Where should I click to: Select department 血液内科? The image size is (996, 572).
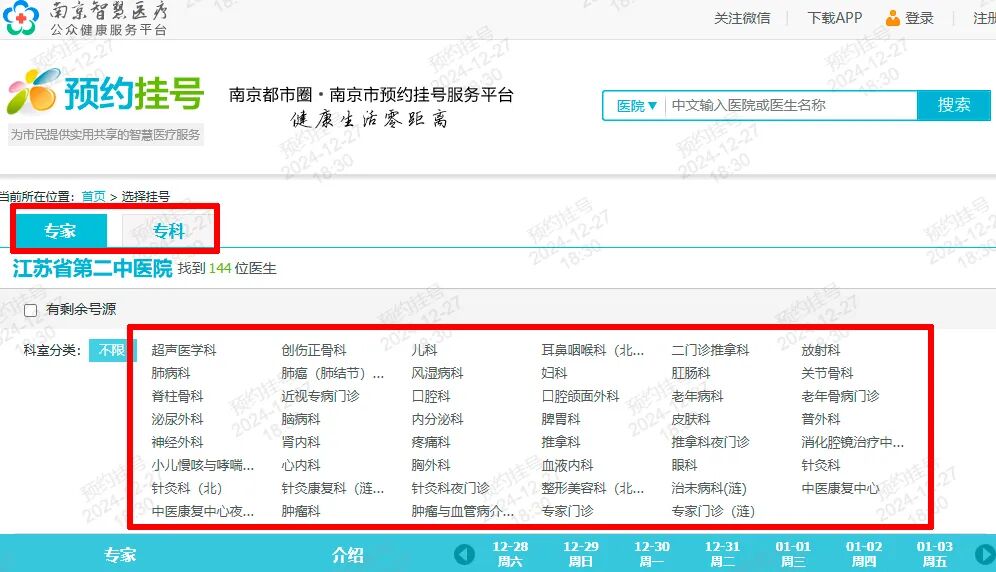pyautogui.click(x=567, y=465)
